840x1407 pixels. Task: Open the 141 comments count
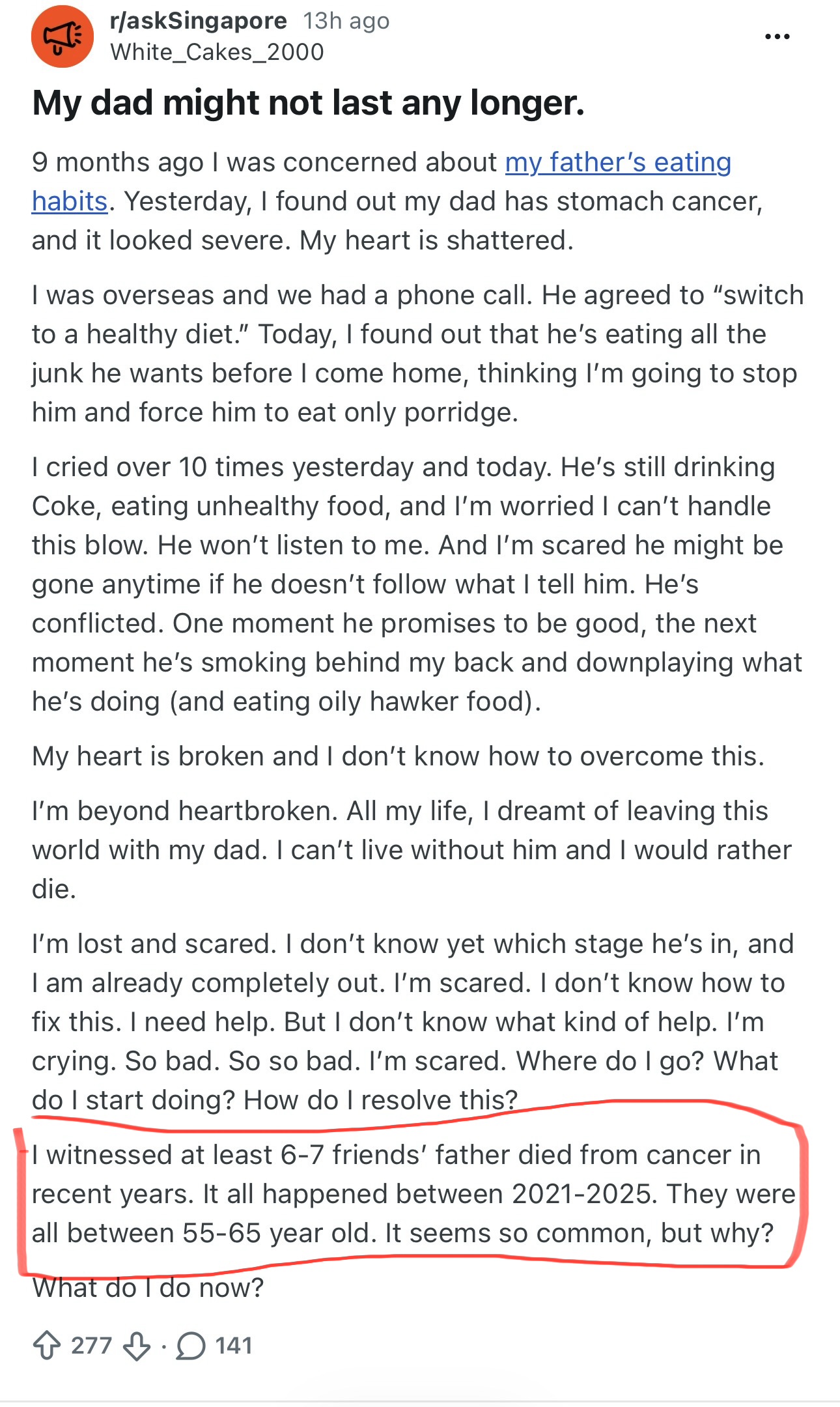click(x=234, y=1345)
